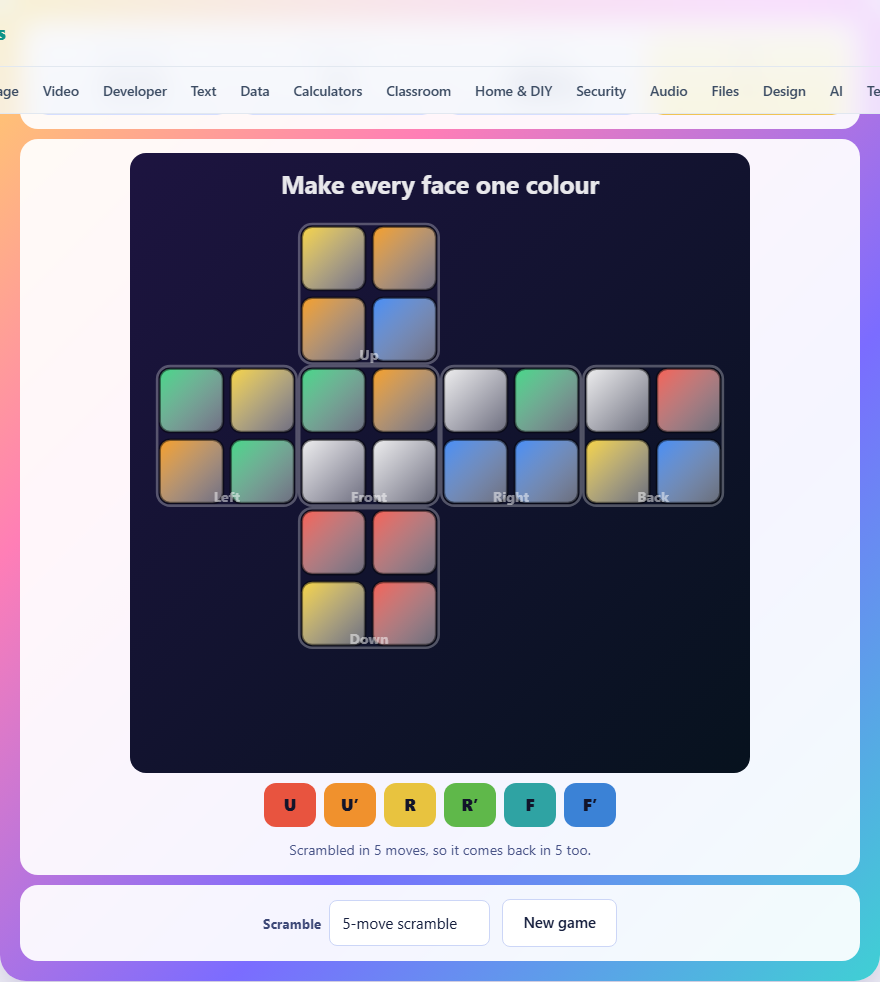Image resolution: width=880 pixels, height=982 pixels.
Task: Turn the front face with the F button
Action: pyautogui.click(x=530, y=805)
